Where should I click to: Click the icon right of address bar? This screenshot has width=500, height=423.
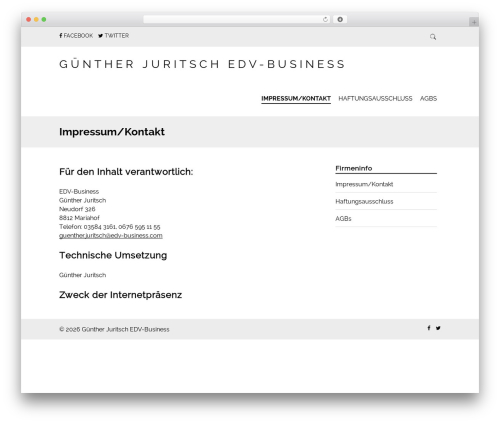point(340,20)
